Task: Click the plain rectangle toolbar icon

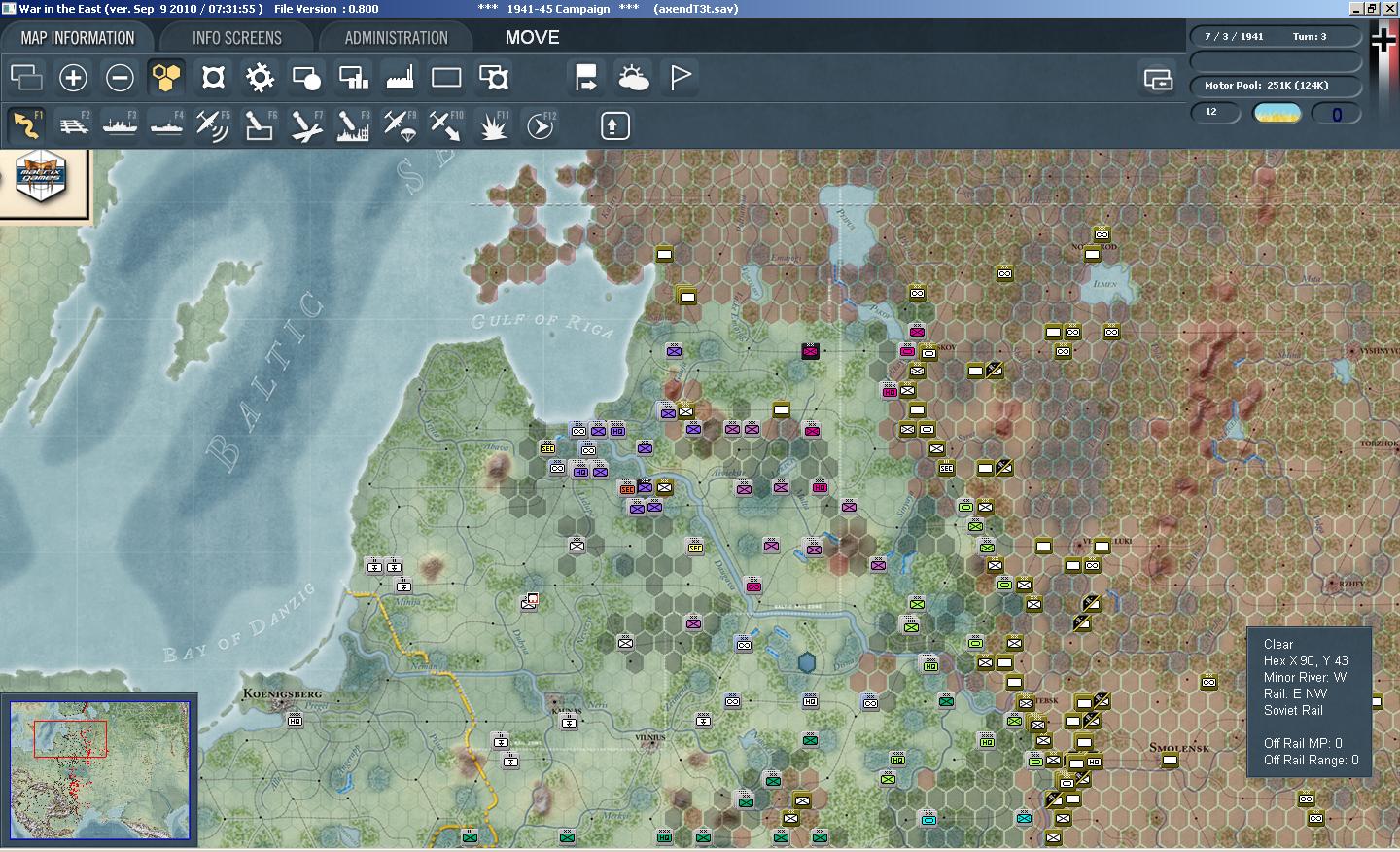Action: pos(446,77)
